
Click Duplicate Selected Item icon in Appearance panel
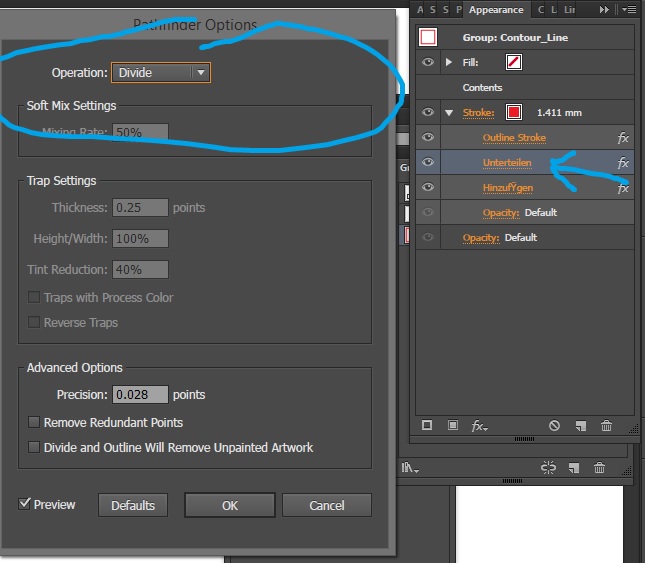(580, 425)
